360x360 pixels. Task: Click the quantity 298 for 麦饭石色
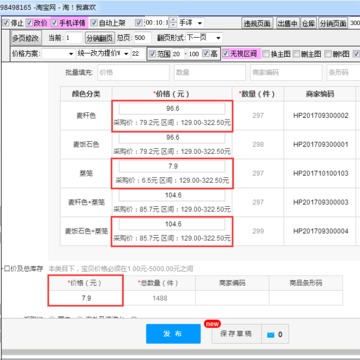pos(258,144)
